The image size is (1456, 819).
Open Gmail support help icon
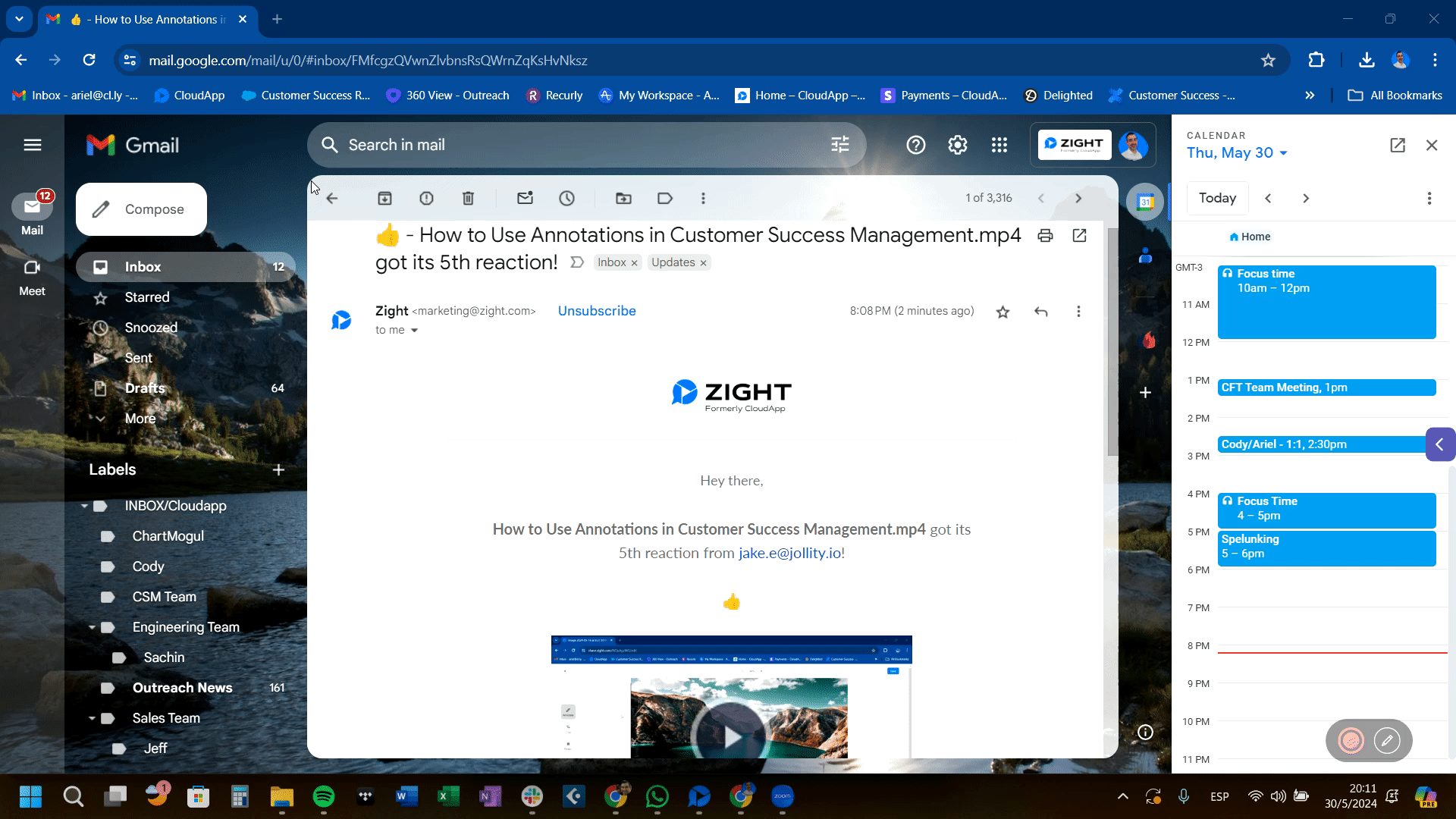[916, 145]
